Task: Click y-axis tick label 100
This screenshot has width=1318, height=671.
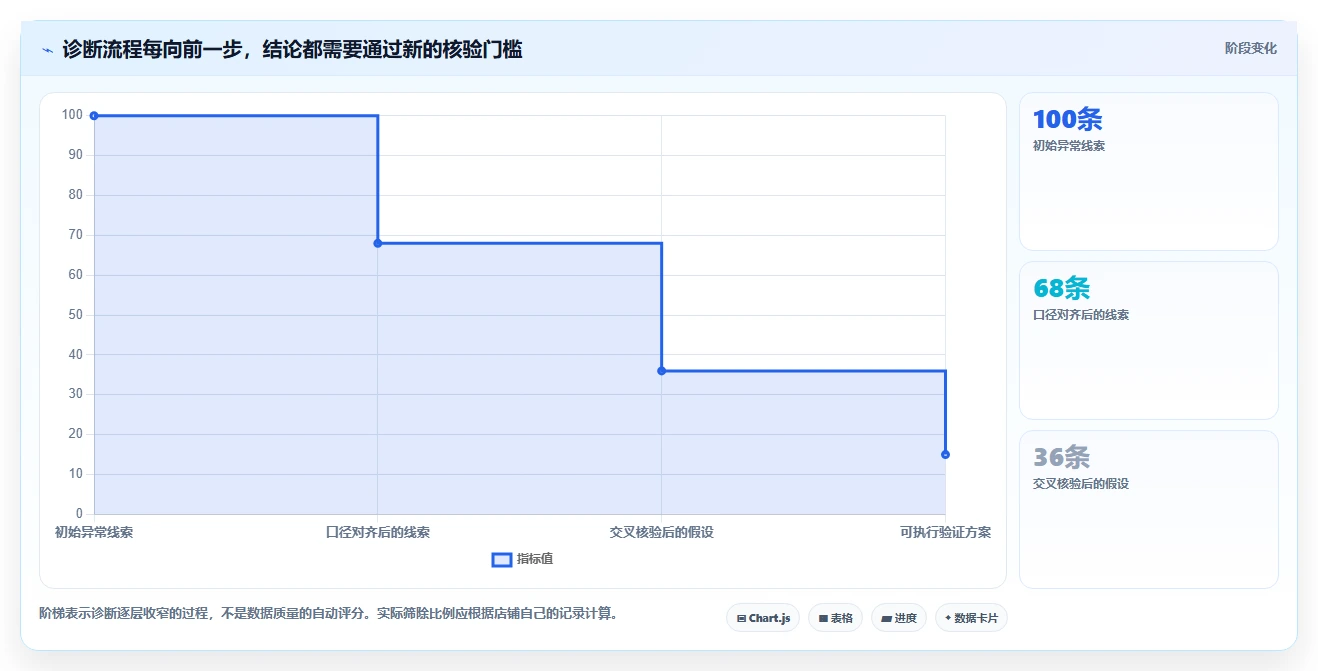Action: (x=72, y=115)
